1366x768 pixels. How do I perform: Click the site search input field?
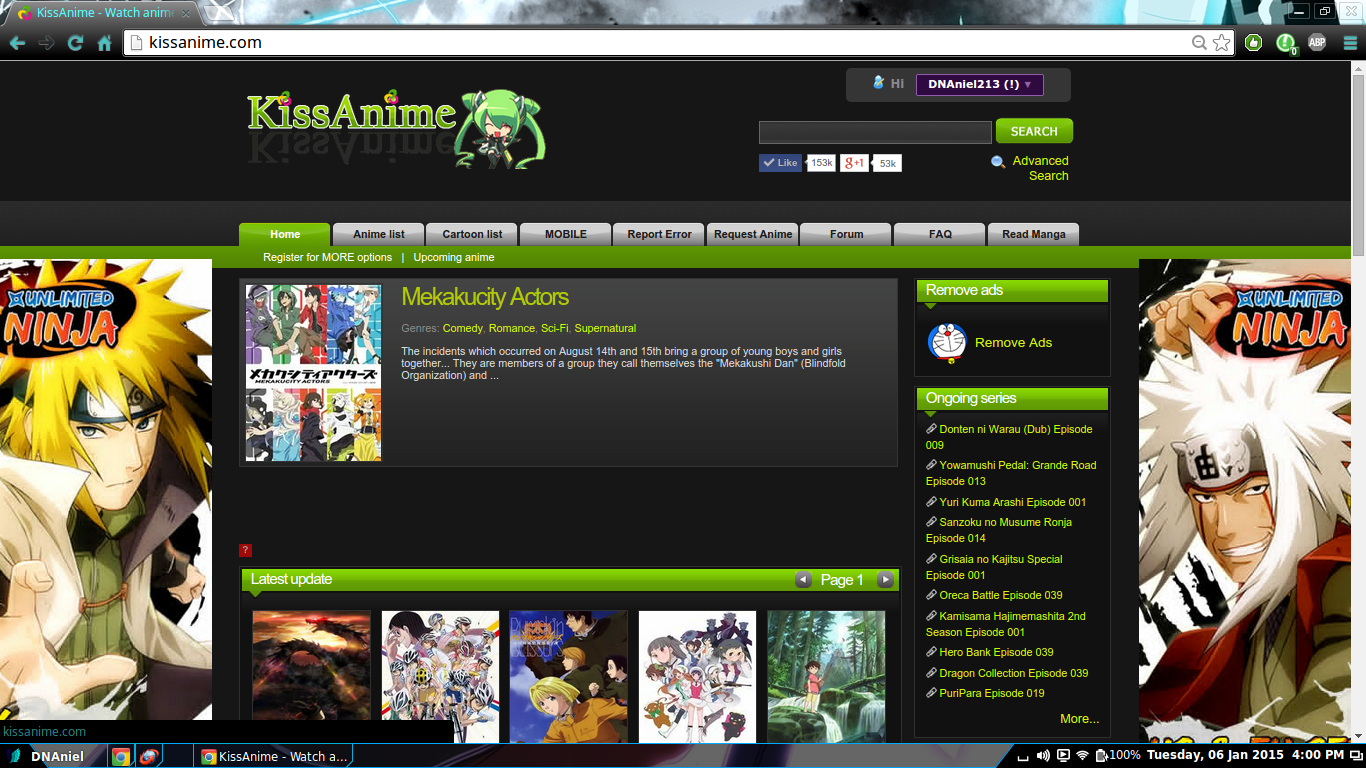click(875, 132)
